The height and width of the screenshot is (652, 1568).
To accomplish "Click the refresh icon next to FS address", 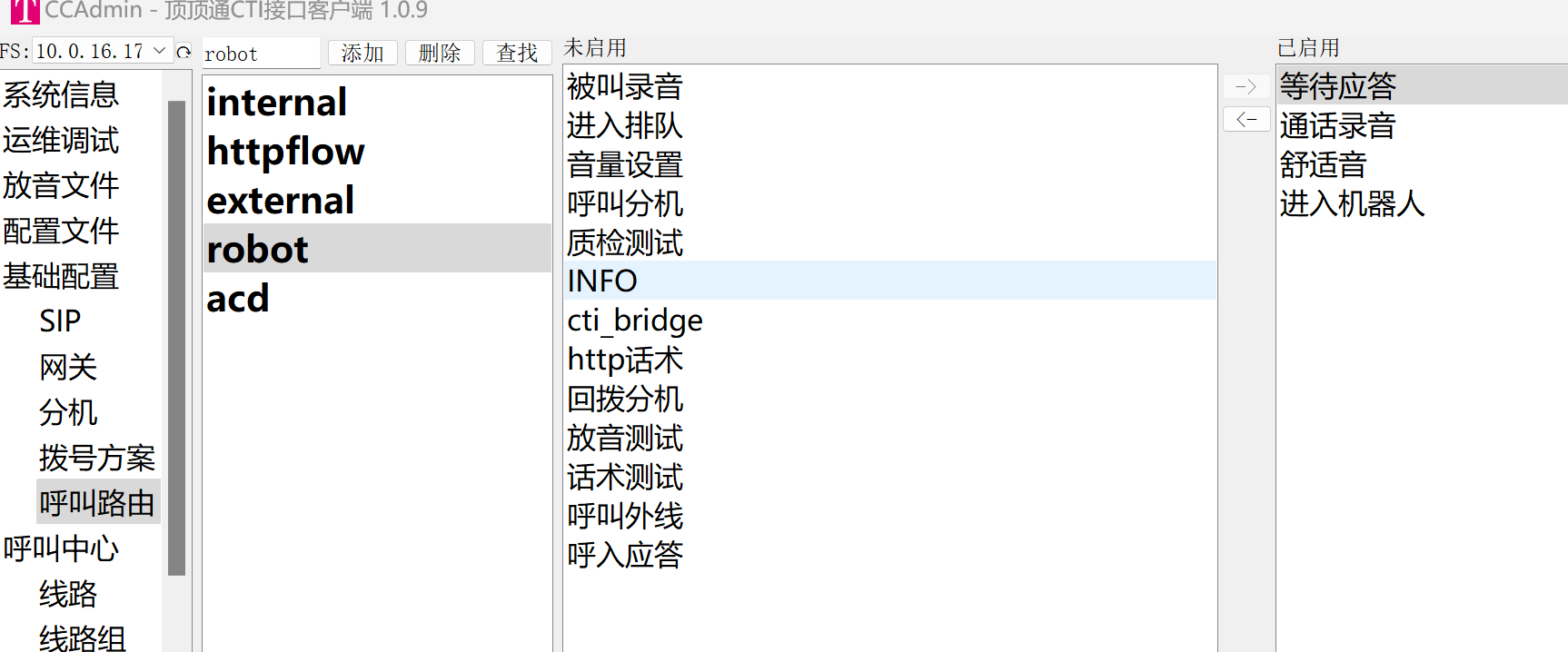I will [x=184, y=52].
